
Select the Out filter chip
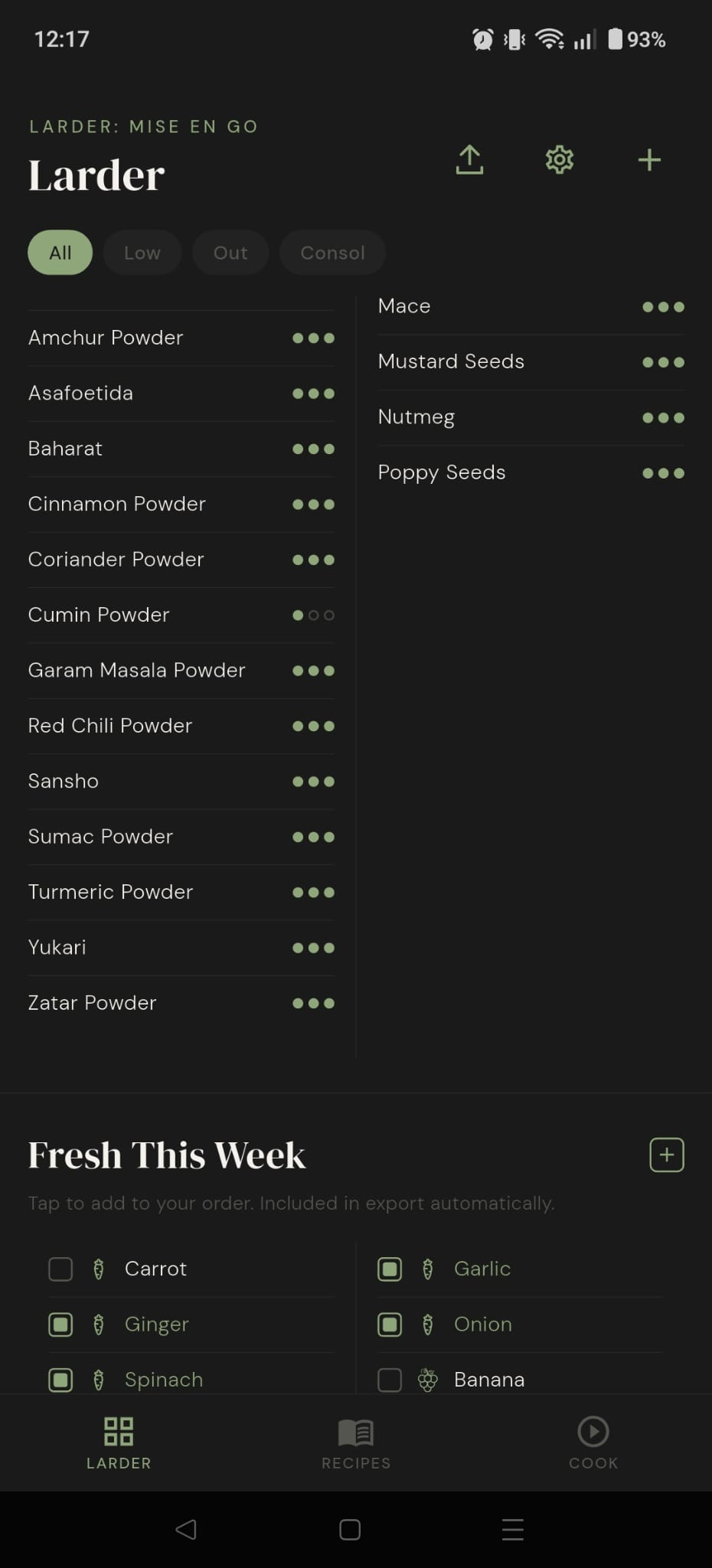point(230,253)
